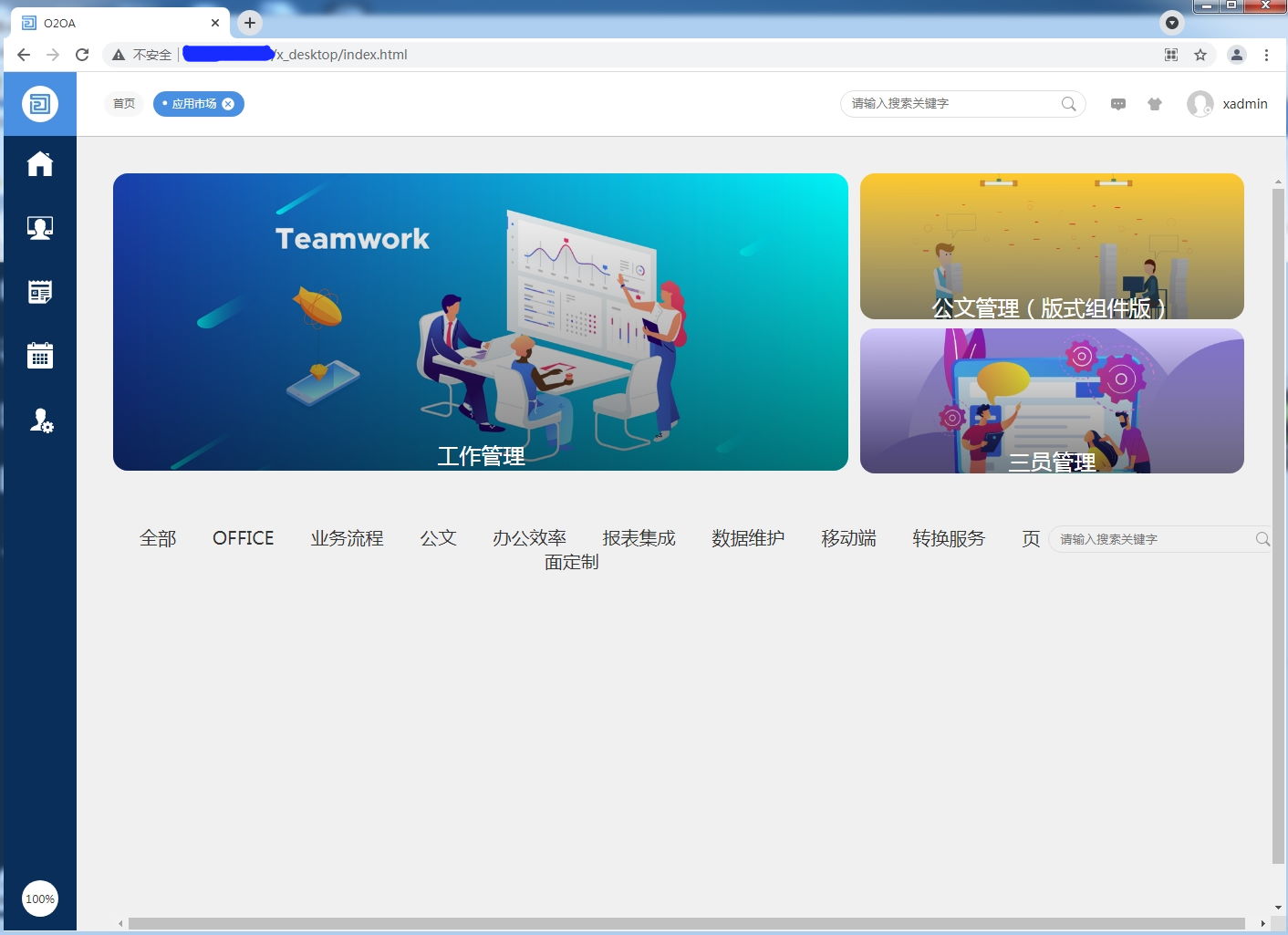Open the news bulletin sidebar icon

(40, 292)
